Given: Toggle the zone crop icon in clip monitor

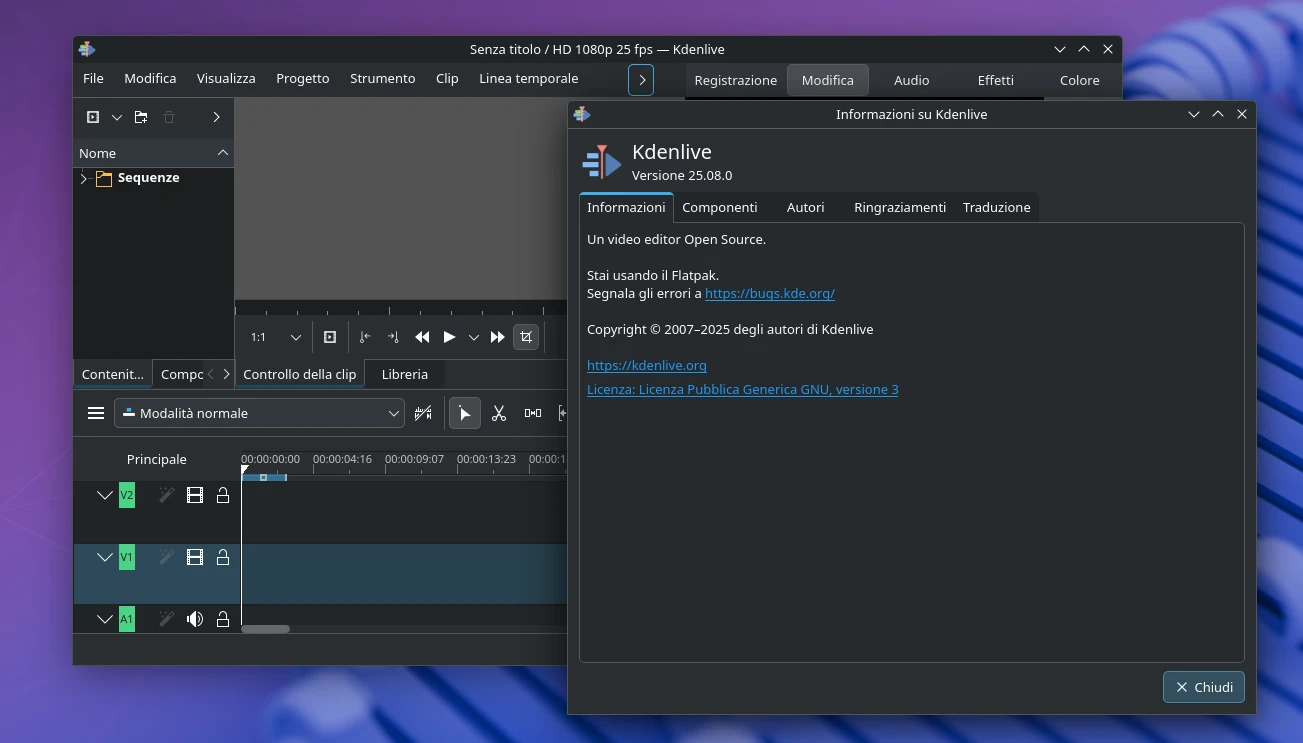Looking at the screenshot, I should [526, 337].
